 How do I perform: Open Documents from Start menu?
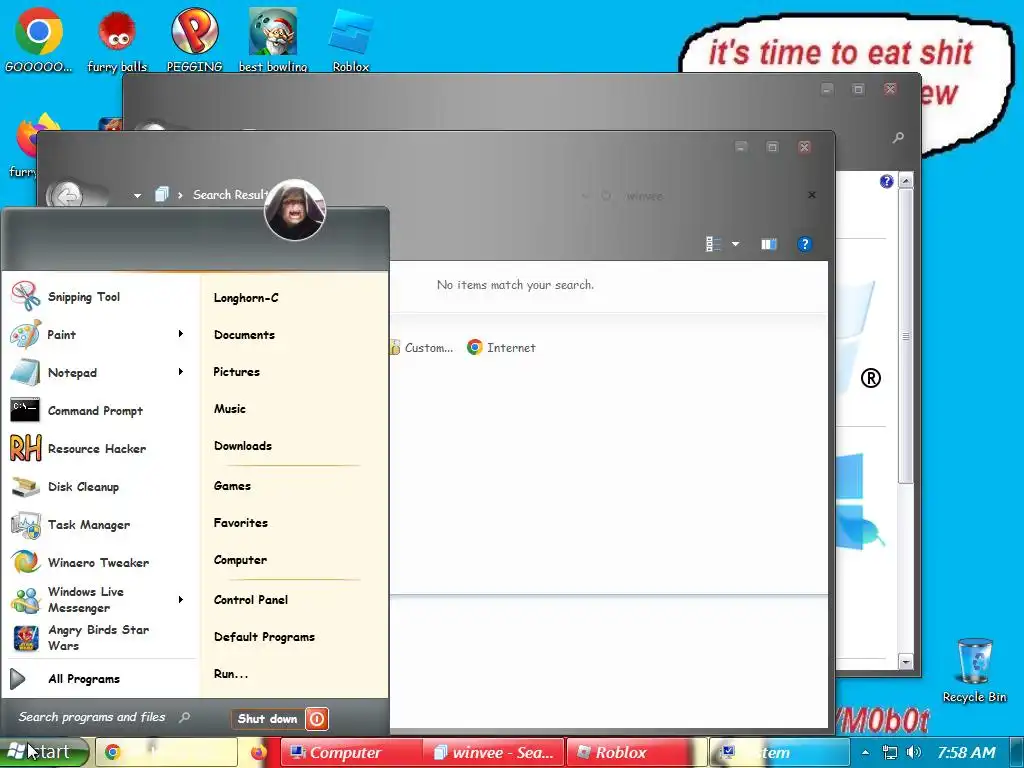tap(244, 334)
